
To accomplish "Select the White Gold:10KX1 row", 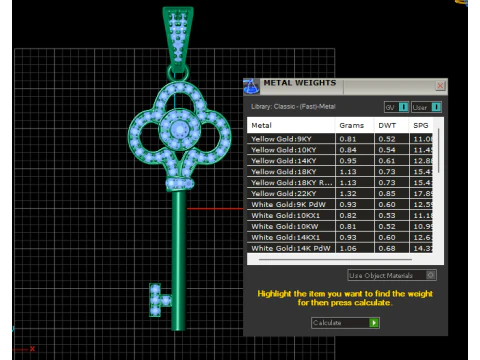I will (340, 216).
